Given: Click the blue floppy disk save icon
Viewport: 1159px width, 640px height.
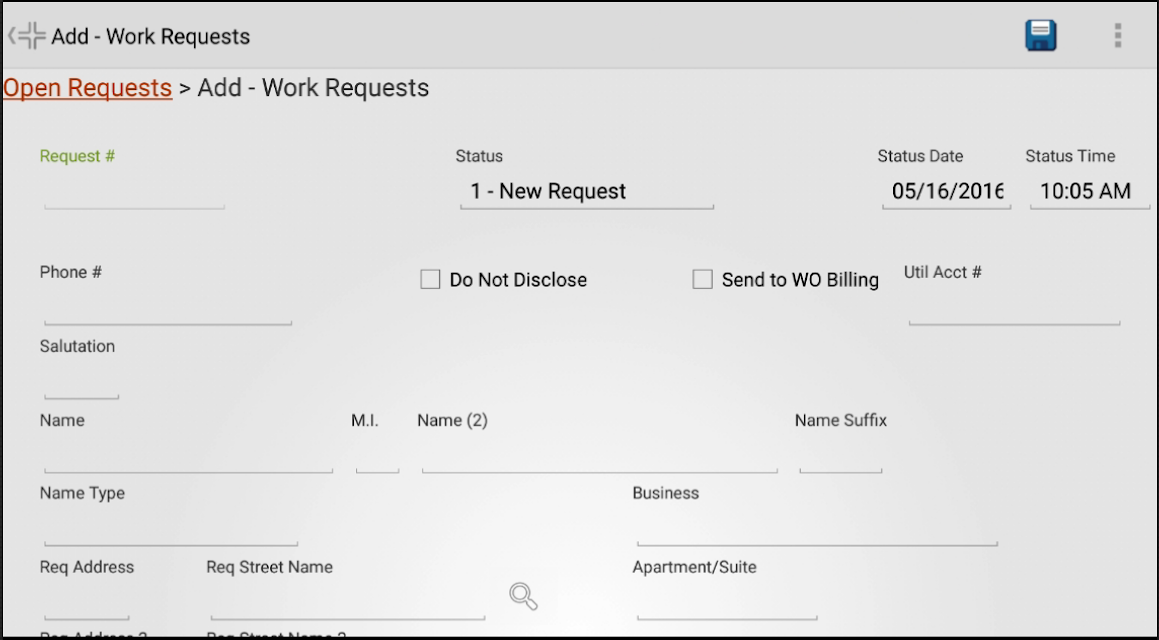Looking at the screenshot, I should point(1040,35).
